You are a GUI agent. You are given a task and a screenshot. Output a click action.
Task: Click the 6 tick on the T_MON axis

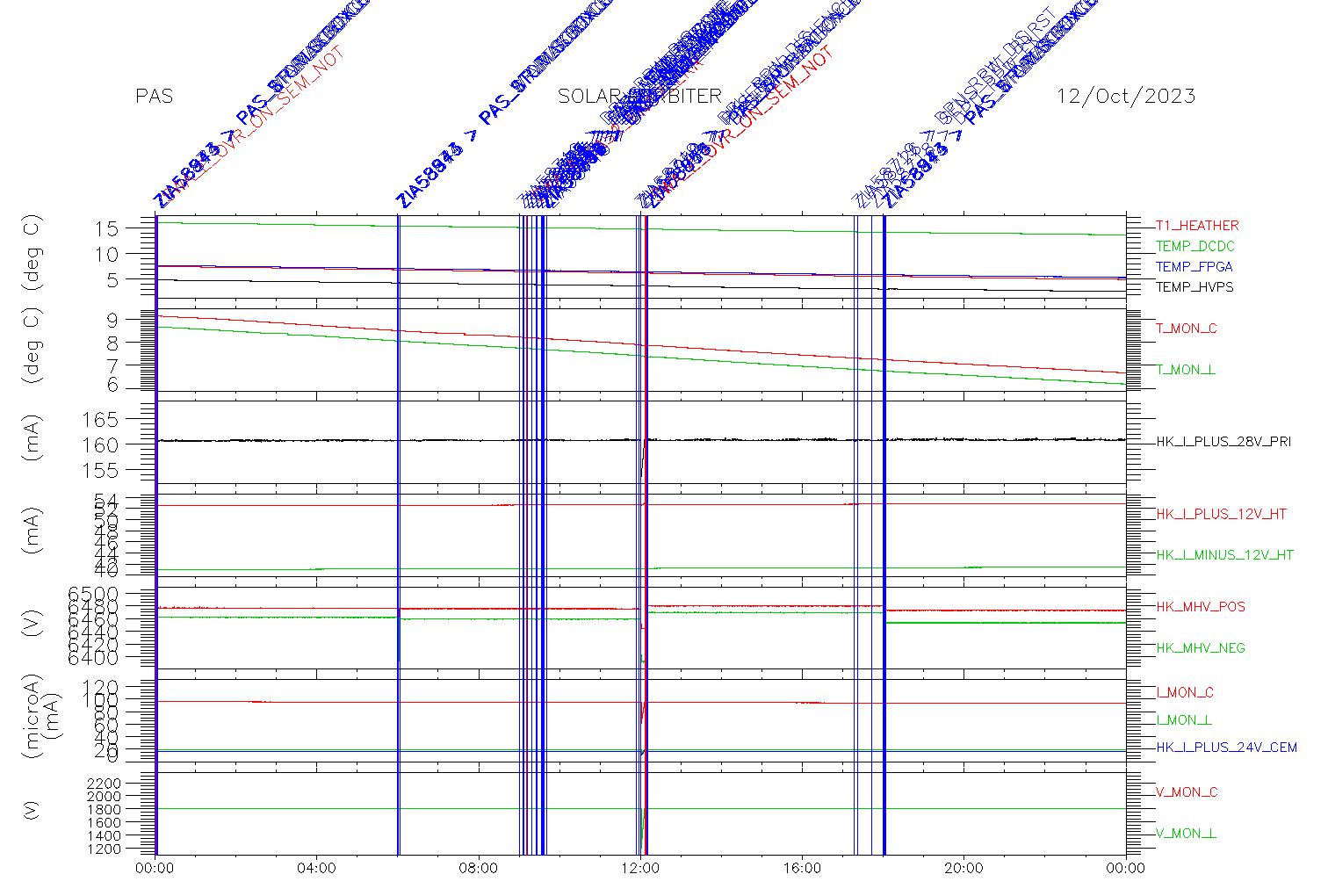coord(113,387)
